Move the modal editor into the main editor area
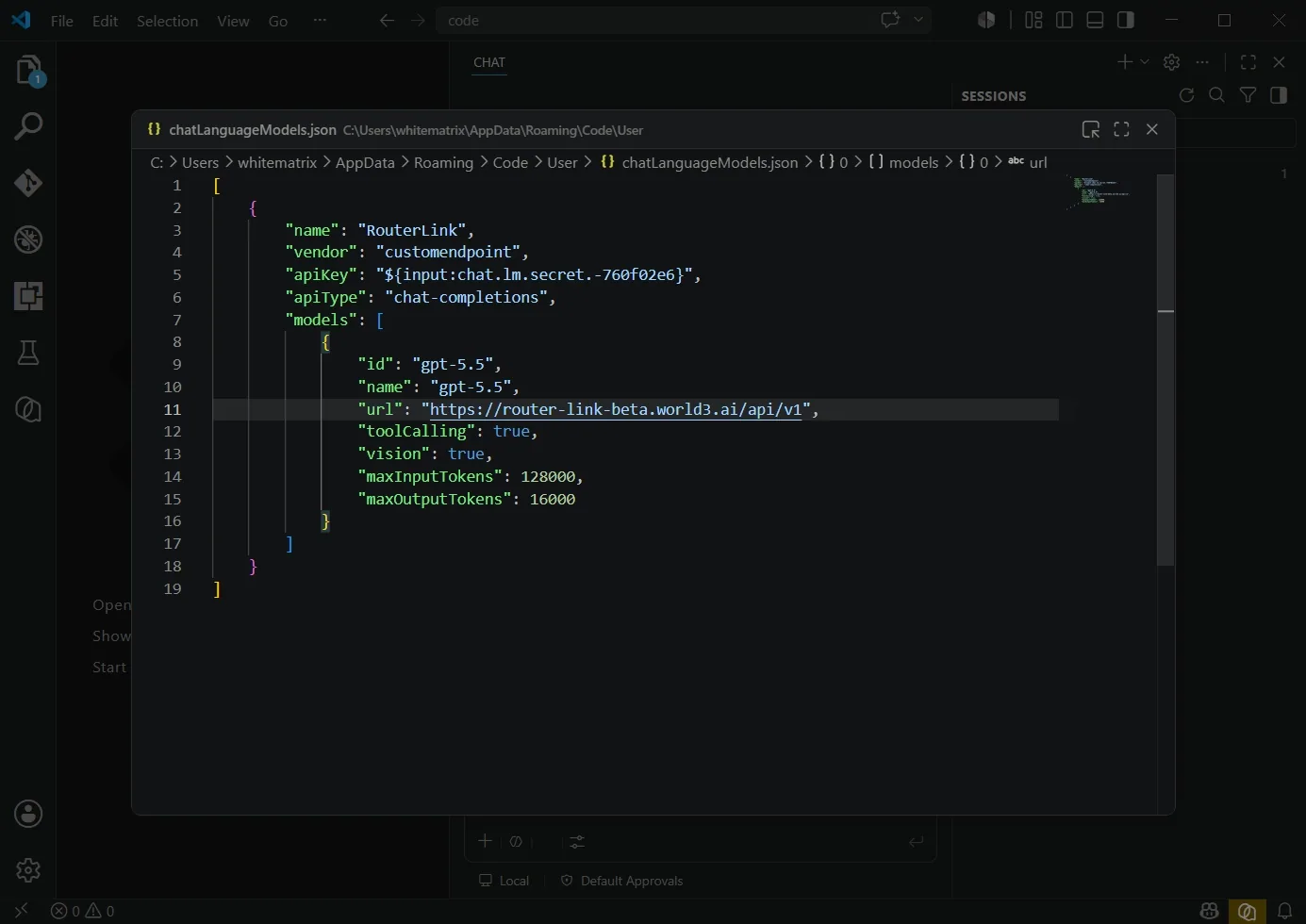The height and width of the screenshot is (924, 1306). coord(1091,129)
